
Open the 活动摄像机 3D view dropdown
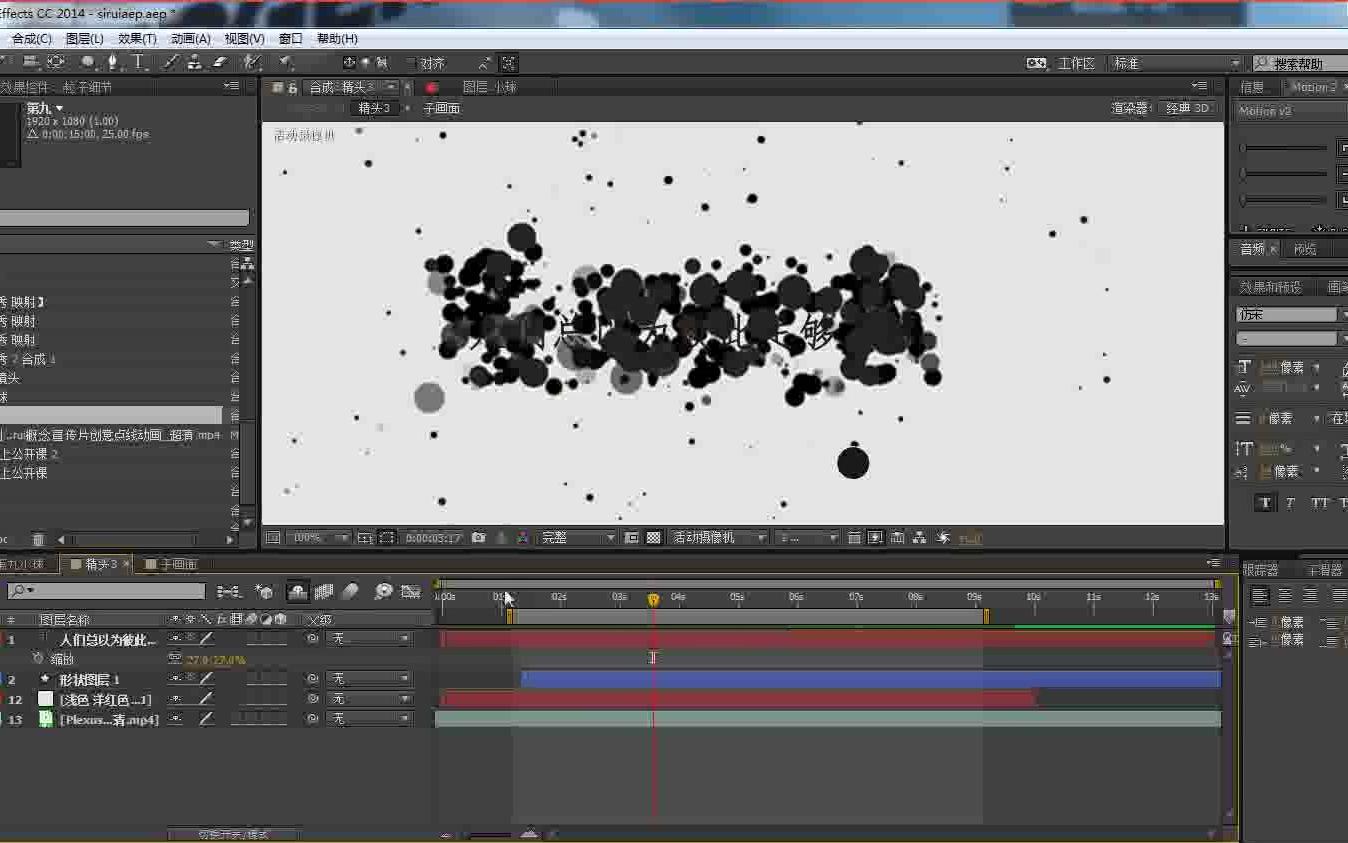click(716, 537)
